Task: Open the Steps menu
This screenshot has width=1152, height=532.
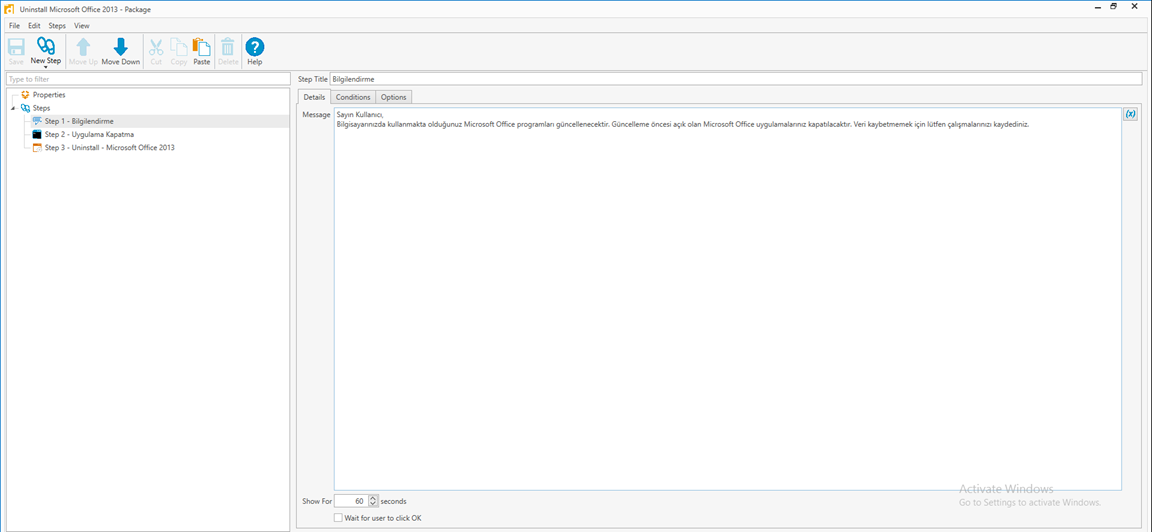Action: tap(57, 26)
